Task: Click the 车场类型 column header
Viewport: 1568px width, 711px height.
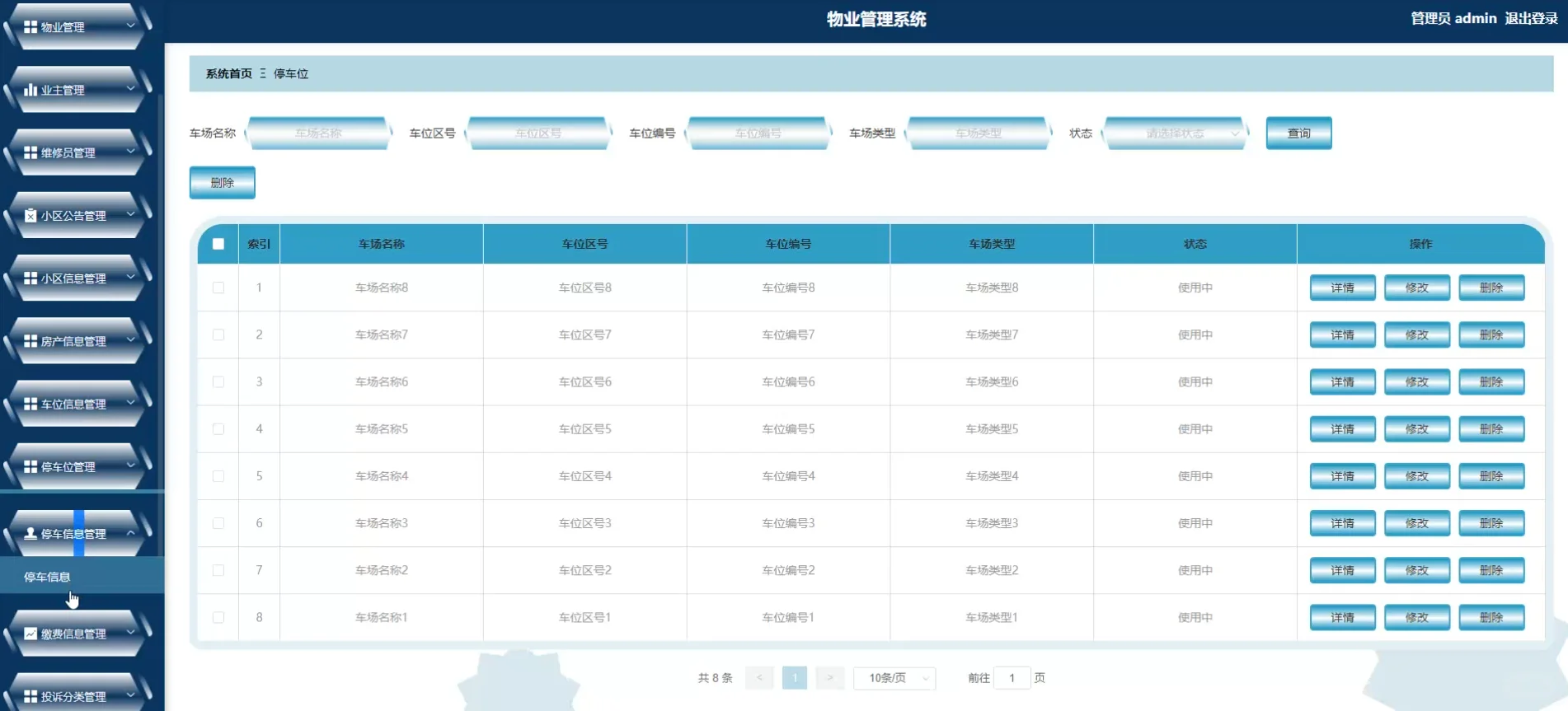Action: point(992,244)
